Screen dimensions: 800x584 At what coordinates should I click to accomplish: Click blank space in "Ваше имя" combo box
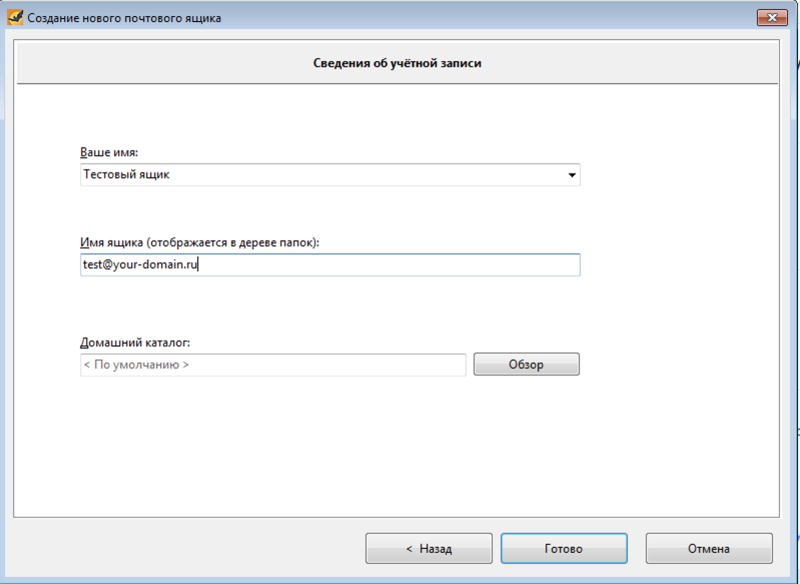(x=380, y=175)
